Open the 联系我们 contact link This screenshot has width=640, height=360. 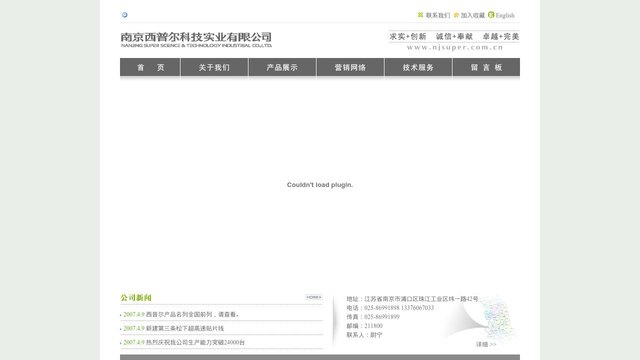pyautogui.click(x=438, y=16)
